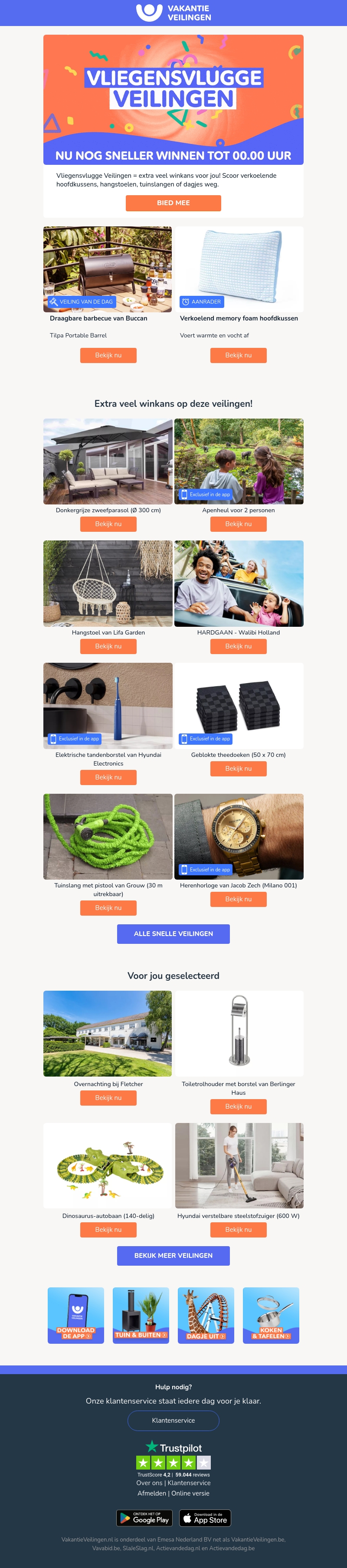Screen dimensions: 347x1568
Task: Open the Download de app tile
Action: tap(76, 1315)
